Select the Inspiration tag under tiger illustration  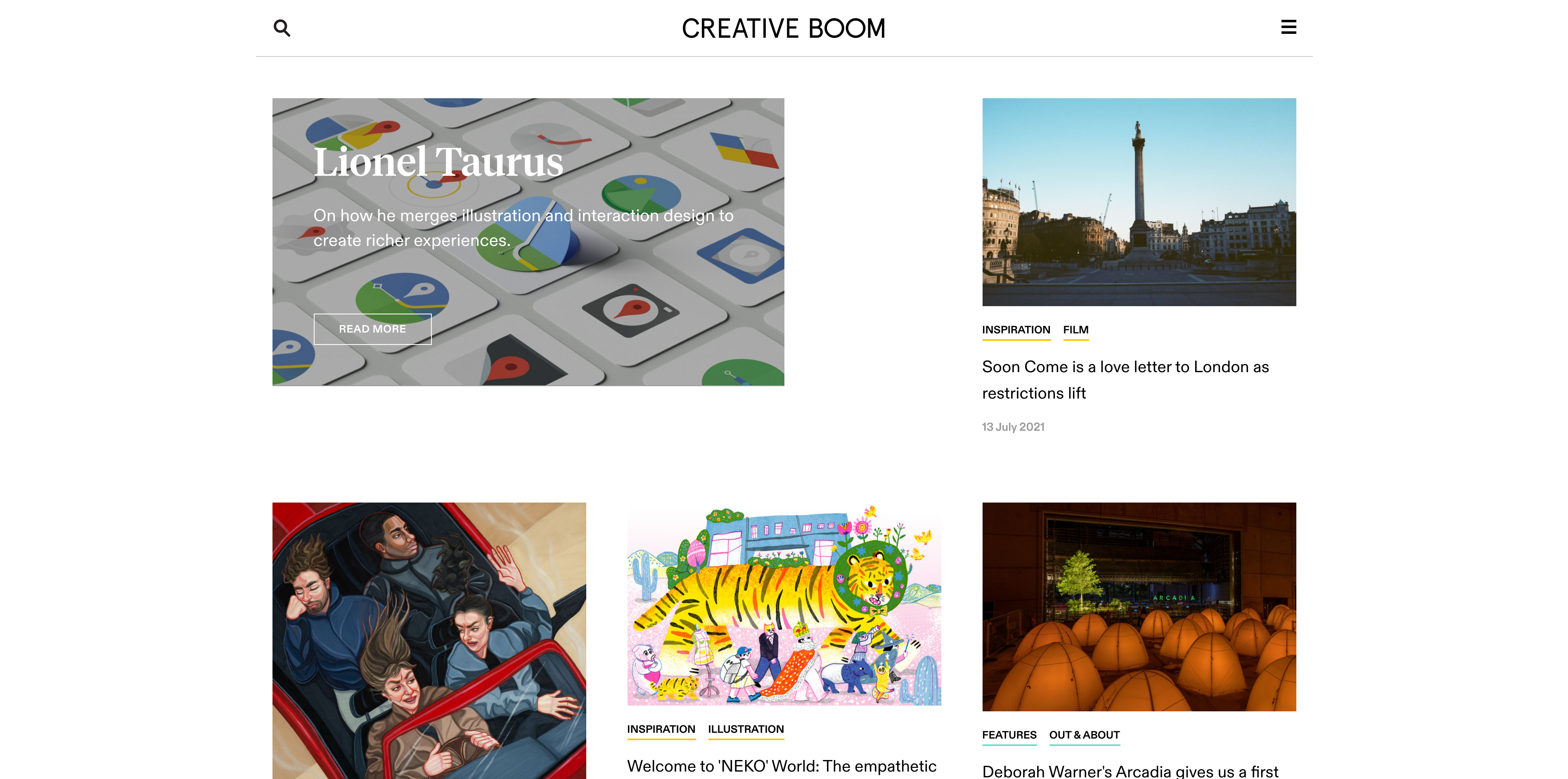click(661, 730)
